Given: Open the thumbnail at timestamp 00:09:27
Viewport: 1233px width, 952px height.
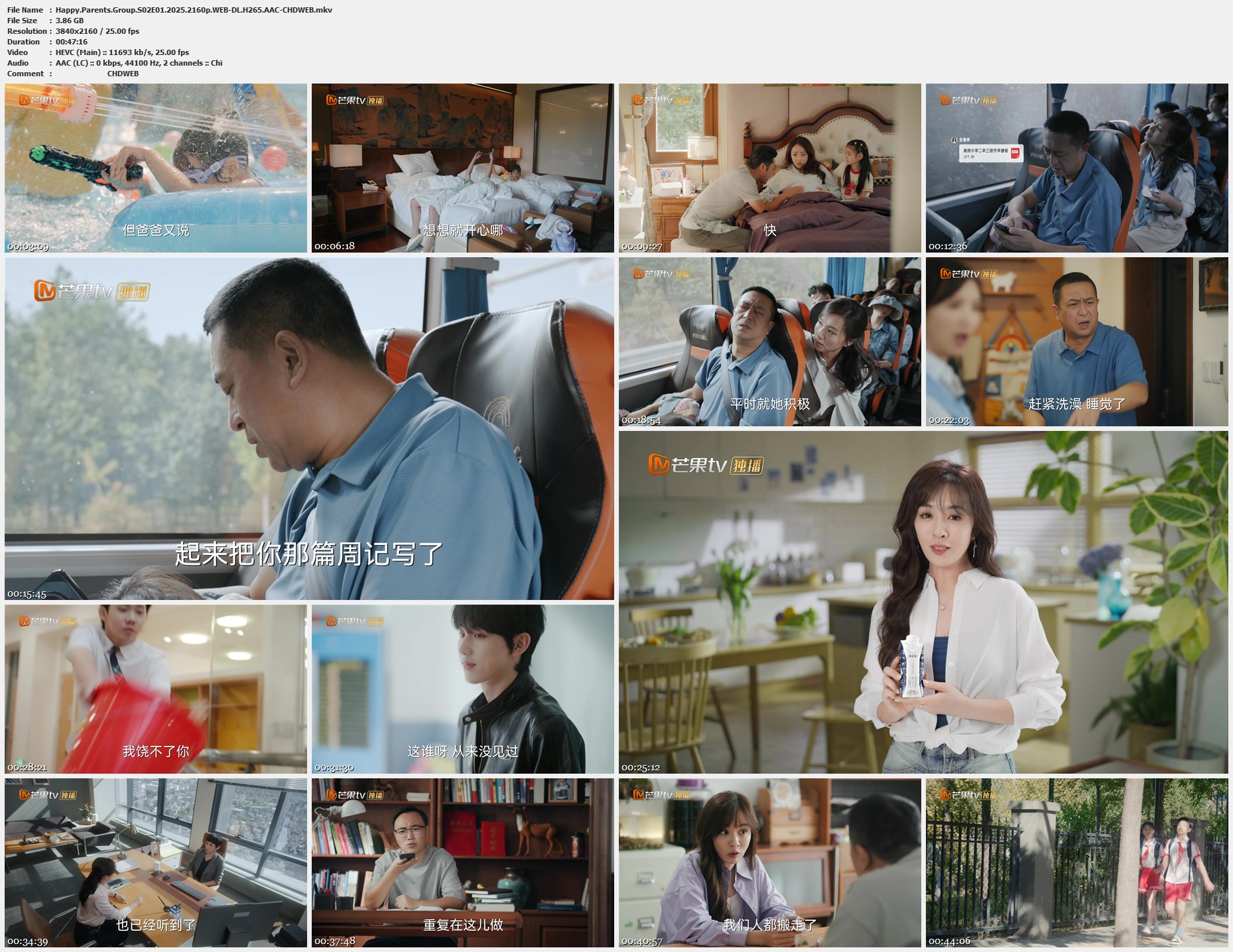Looking at the screenshot, I should pyautogui.click(x=769, y=168).
